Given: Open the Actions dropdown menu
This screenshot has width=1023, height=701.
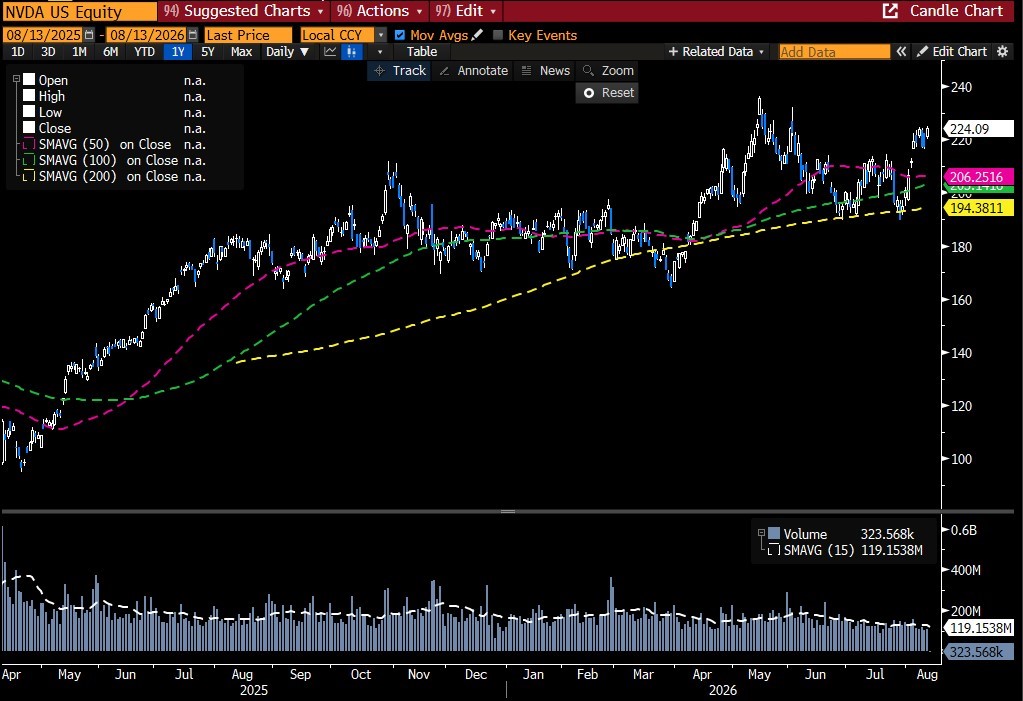Looking at the screenshot, I should click(x=378, y=10).
